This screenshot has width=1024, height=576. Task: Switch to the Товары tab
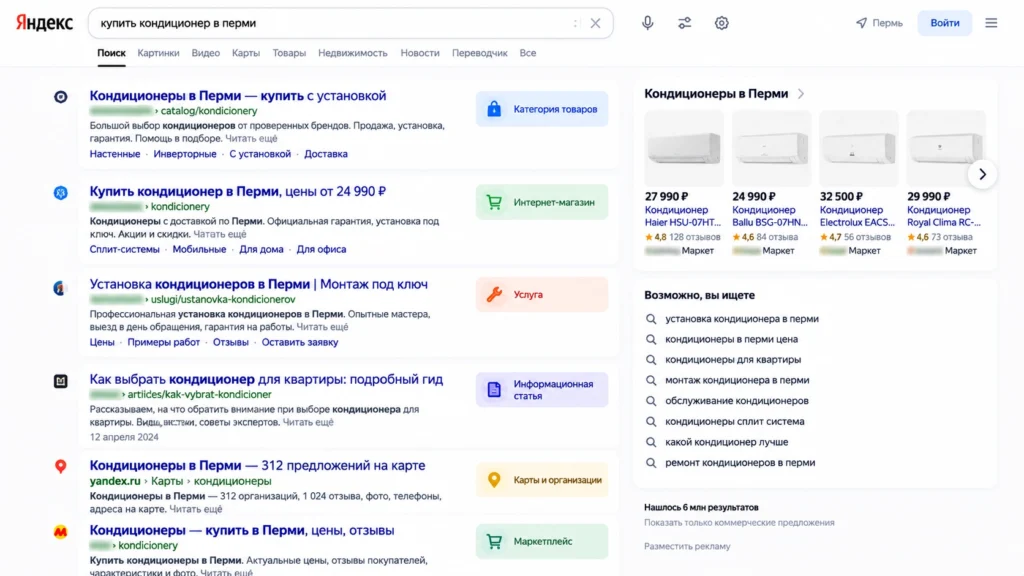pyautogui.click(x=289, y=53)
